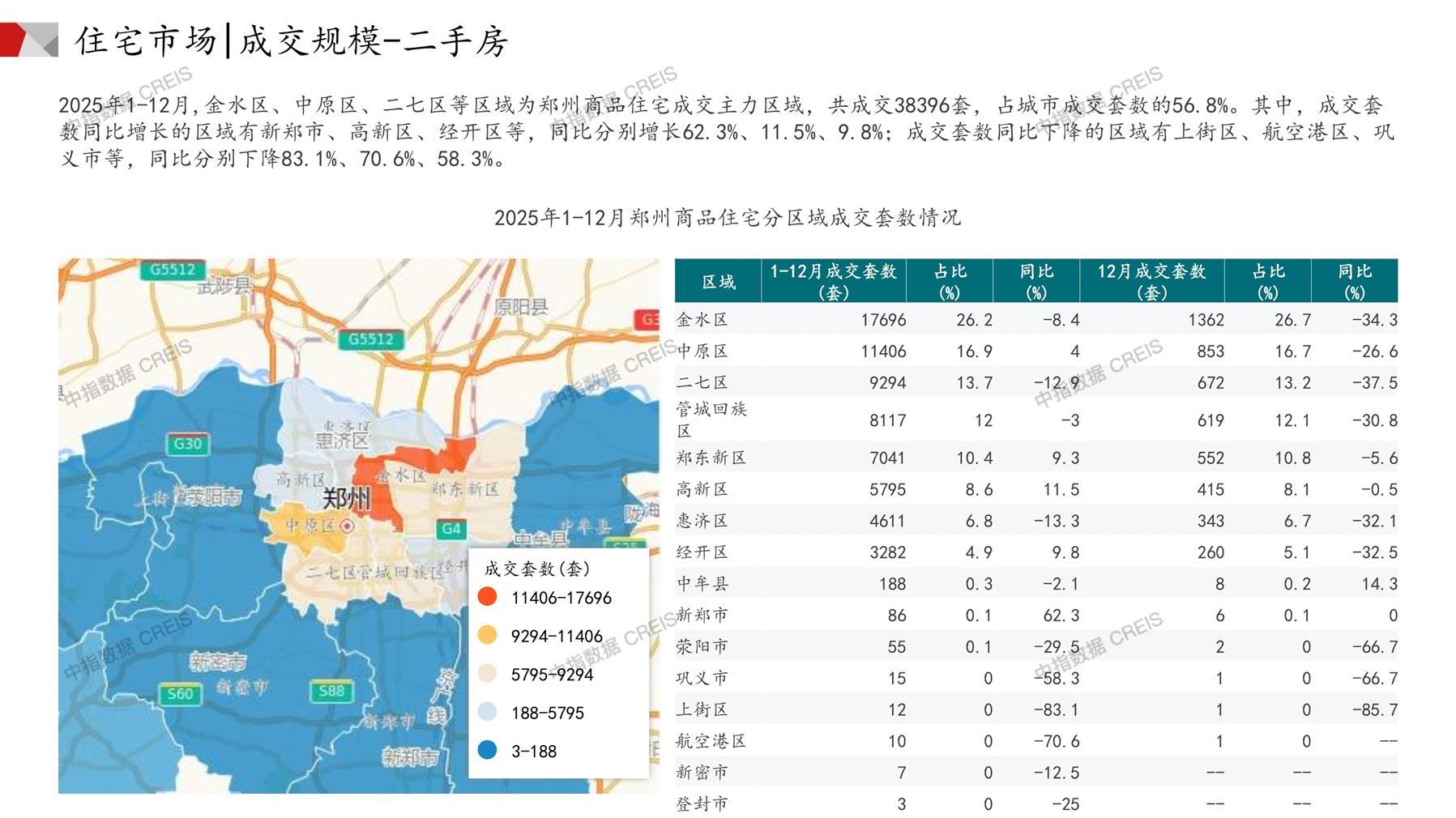Click the 区域 column header
The width and height of the screenshot is (1456, 818).
[x=718, y=281]
